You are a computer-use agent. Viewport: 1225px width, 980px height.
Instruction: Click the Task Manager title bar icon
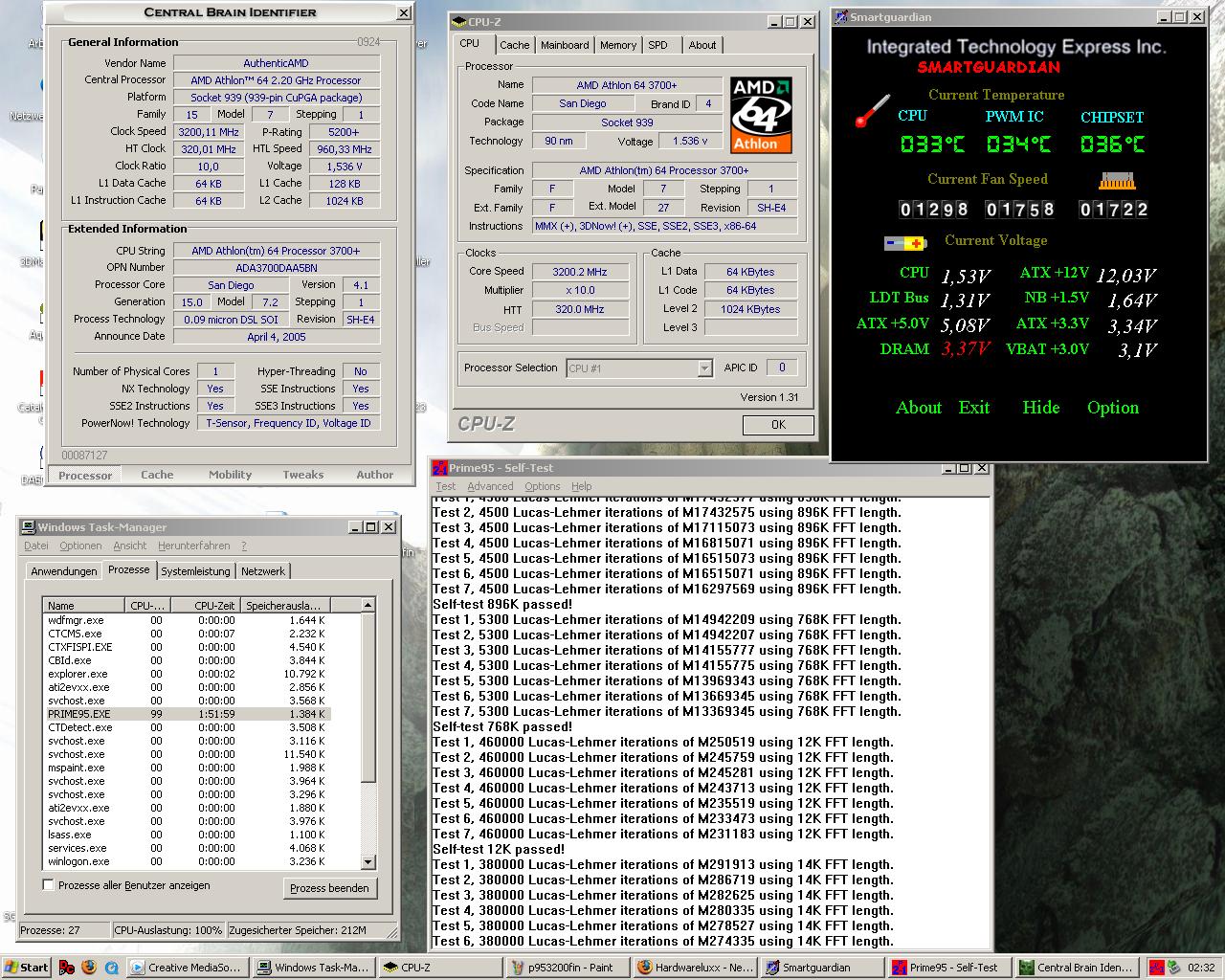point(29,527)
